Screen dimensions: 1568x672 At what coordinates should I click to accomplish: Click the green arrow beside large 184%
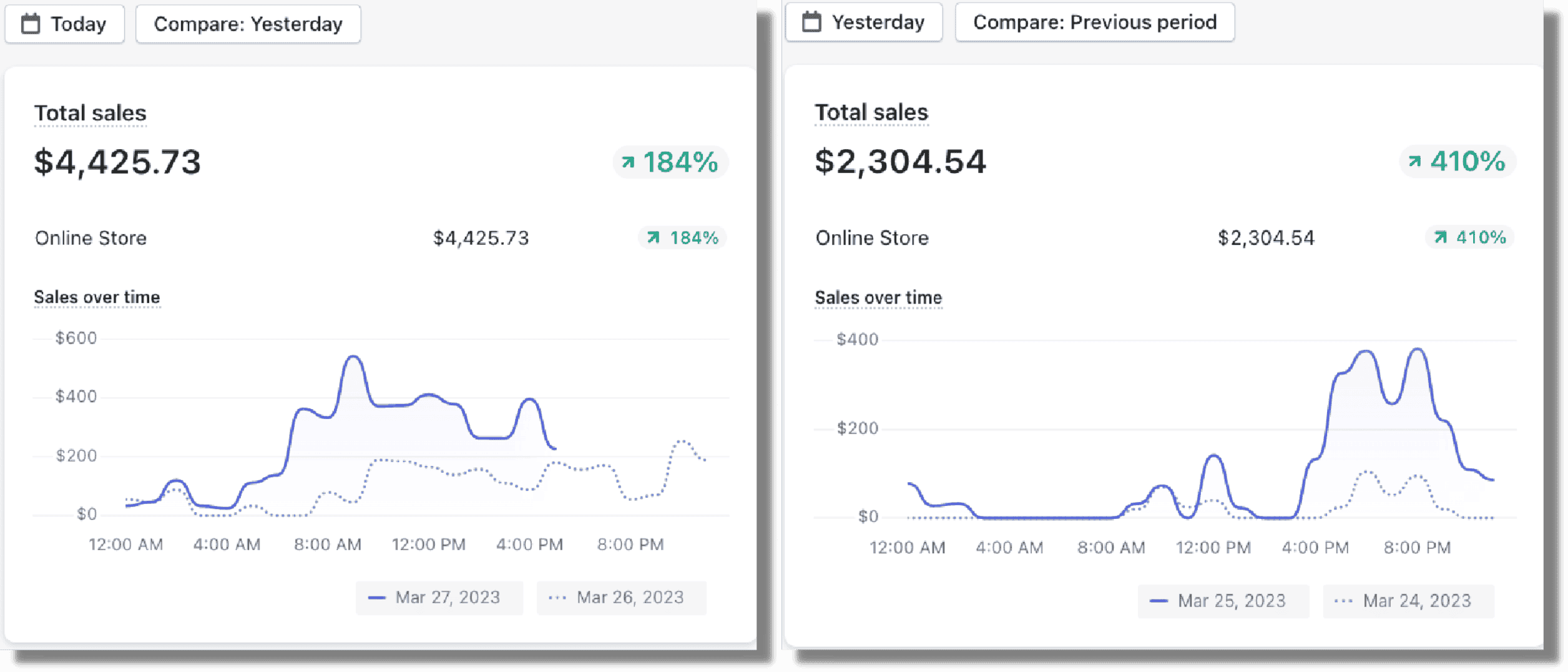pos(628,162)
